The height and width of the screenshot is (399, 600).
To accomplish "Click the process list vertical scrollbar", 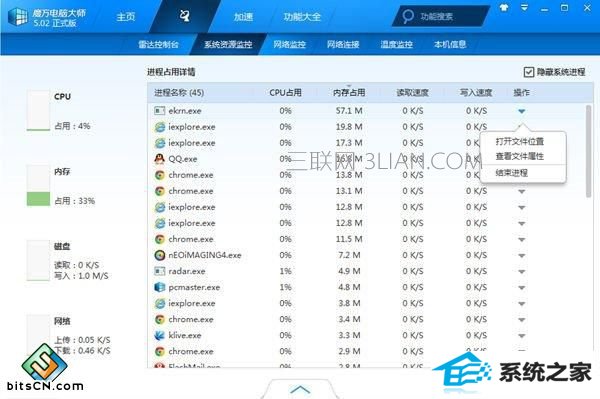I will [x=589, y=151].
